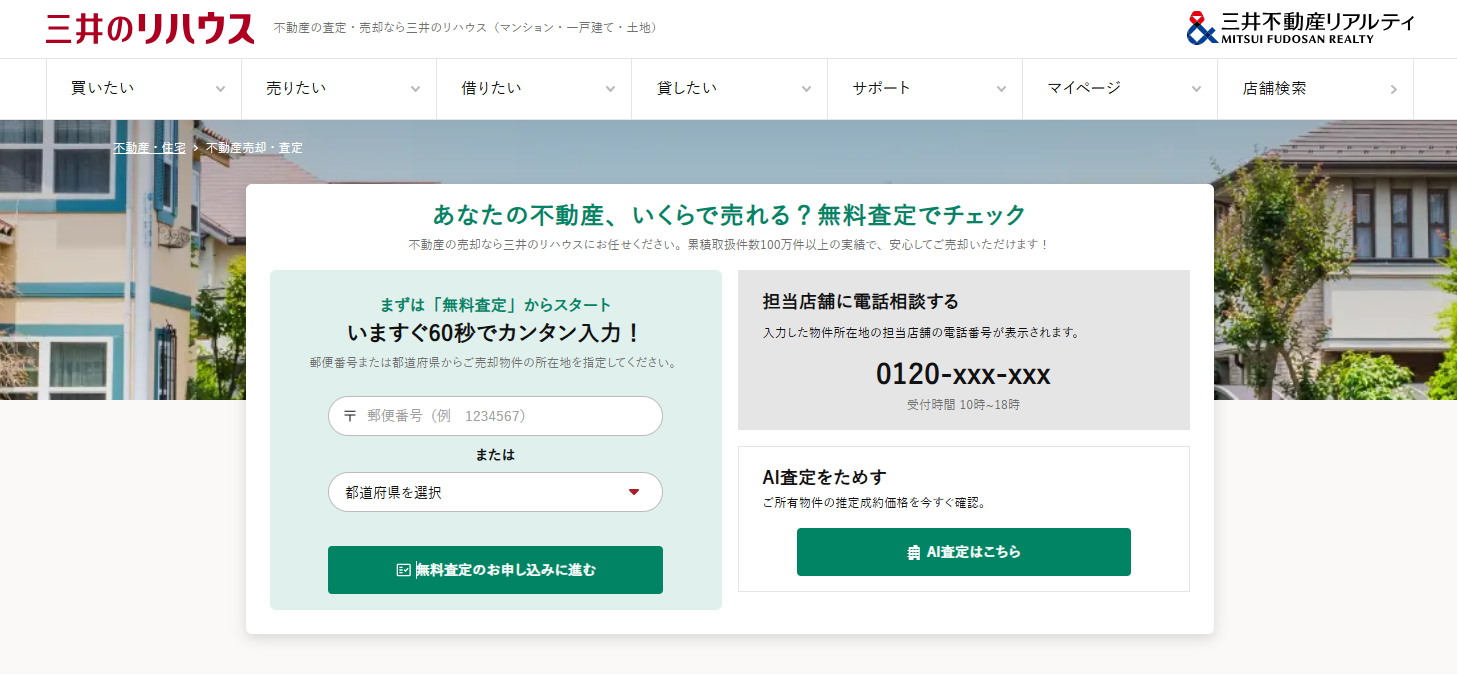Click the 〒 postal mark icon
Image resolution: width=1457 pixels, height=675 pixels.
click(x=350, y=416)
